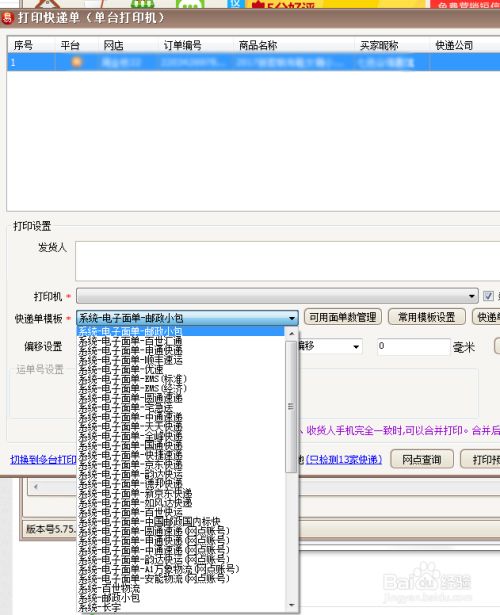Pick 系统-电子面单-国通快递 entry
500x615 pixels.
pyautogui.click(x=180, y=446)
